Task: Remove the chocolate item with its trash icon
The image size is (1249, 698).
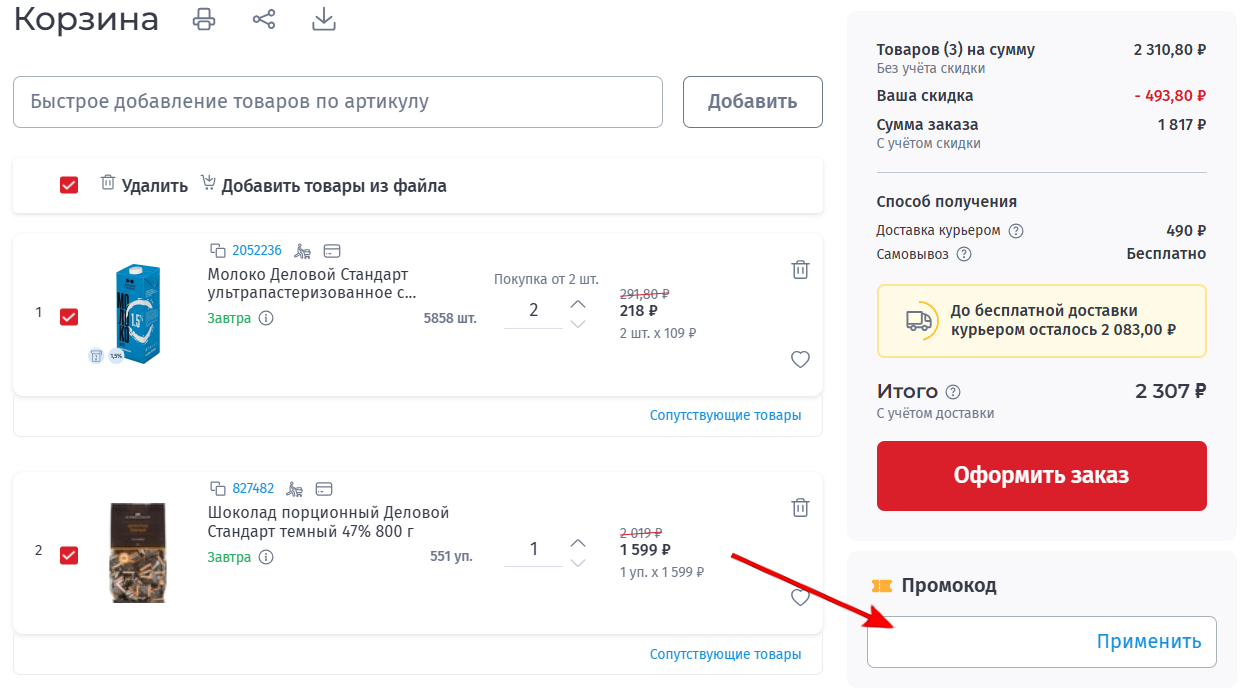Action: (x=800, y=507)
